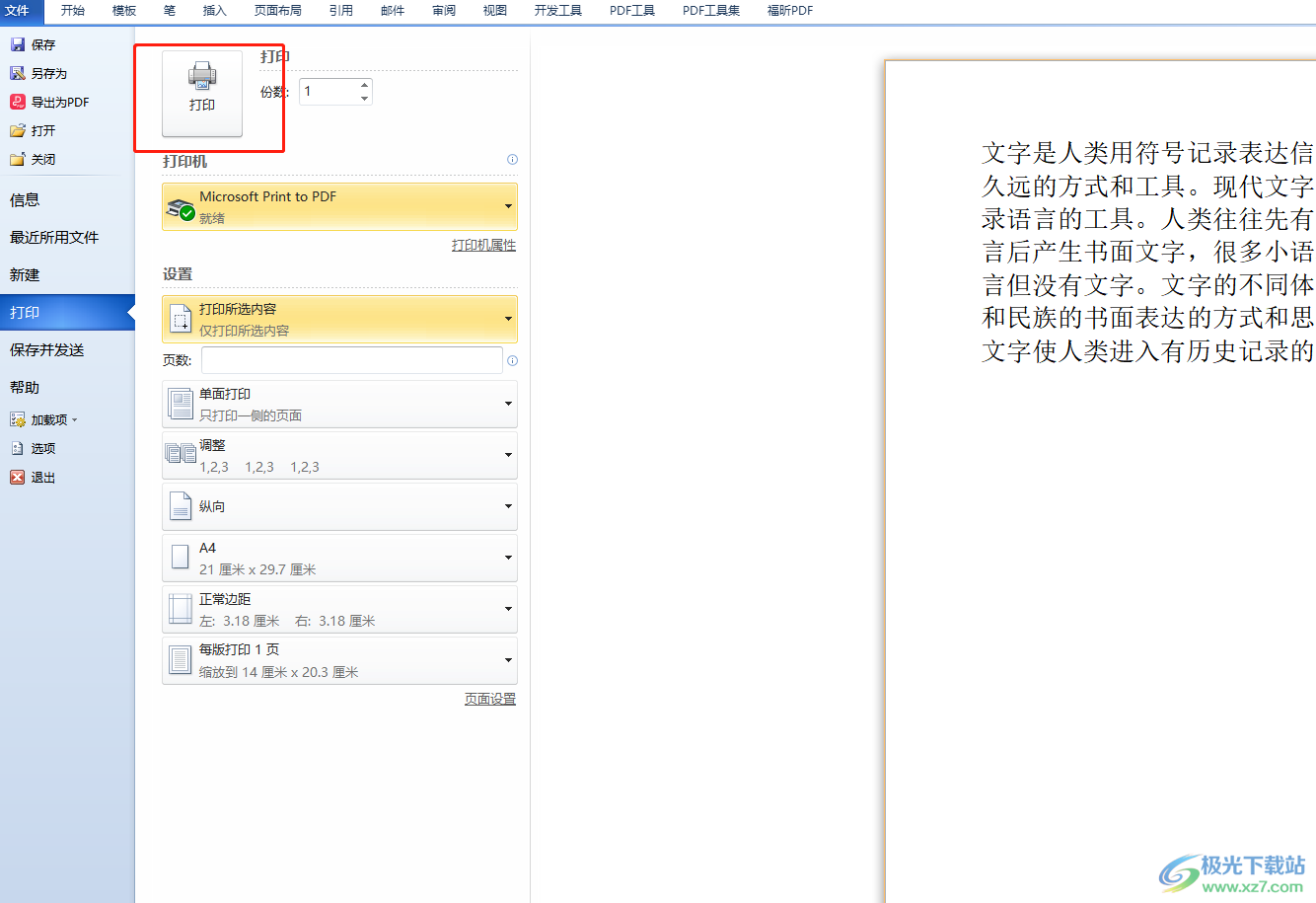The image size is (1316, 903).
Task: Click the portrait orientation page icon
Action: [181, 506]
